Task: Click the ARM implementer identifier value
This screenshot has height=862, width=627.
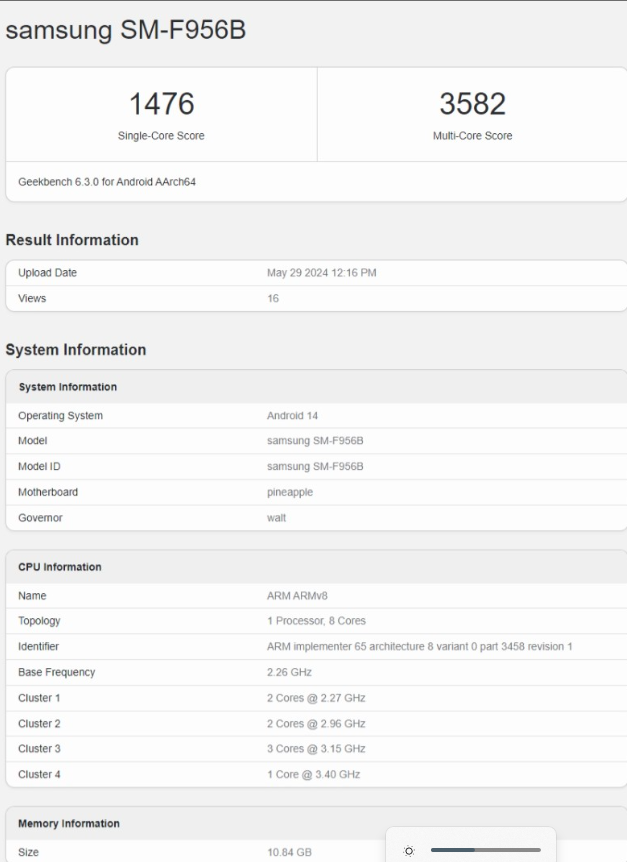Action: 419,647
